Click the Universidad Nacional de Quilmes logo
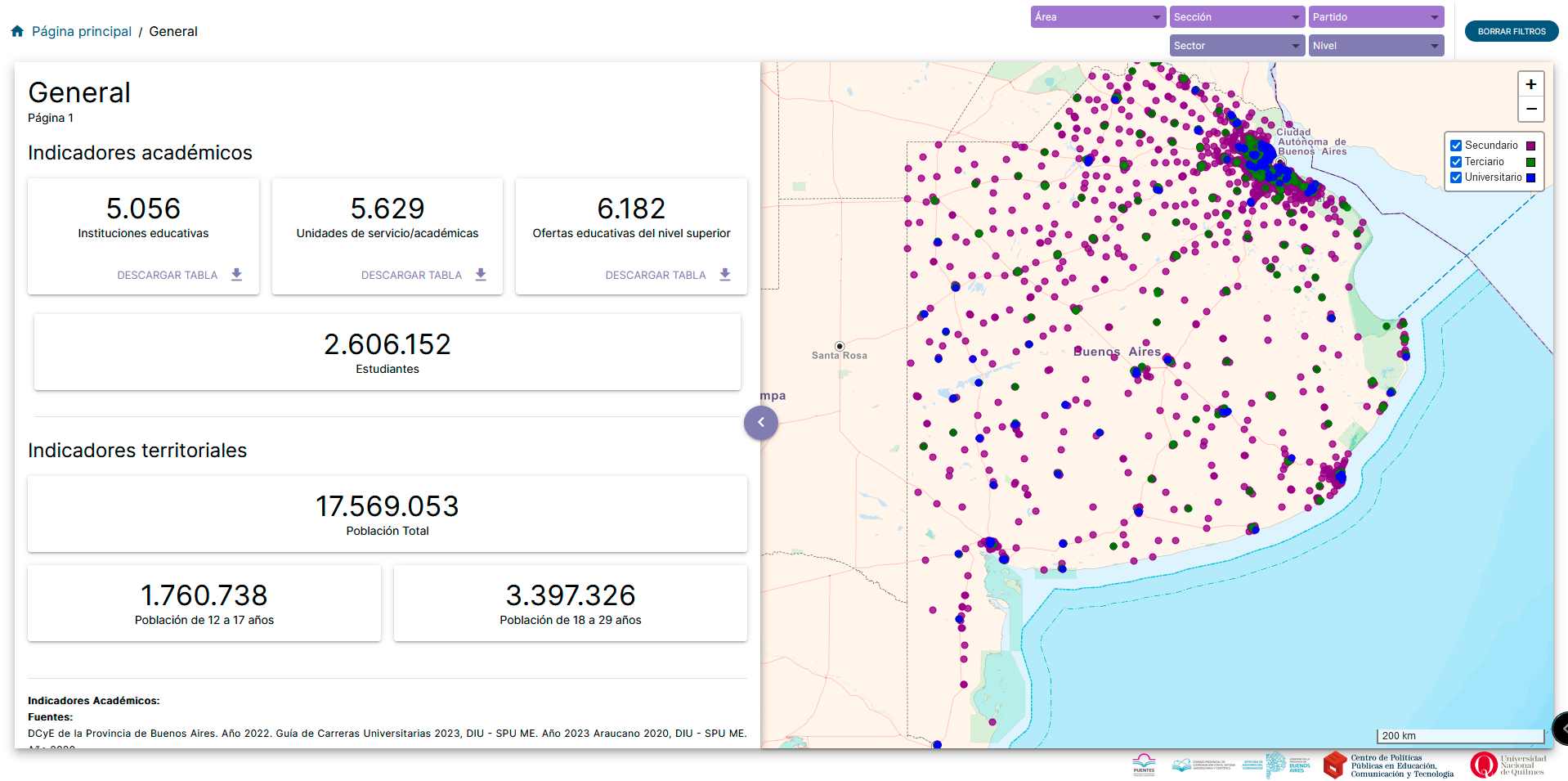 coord(1508,765)
